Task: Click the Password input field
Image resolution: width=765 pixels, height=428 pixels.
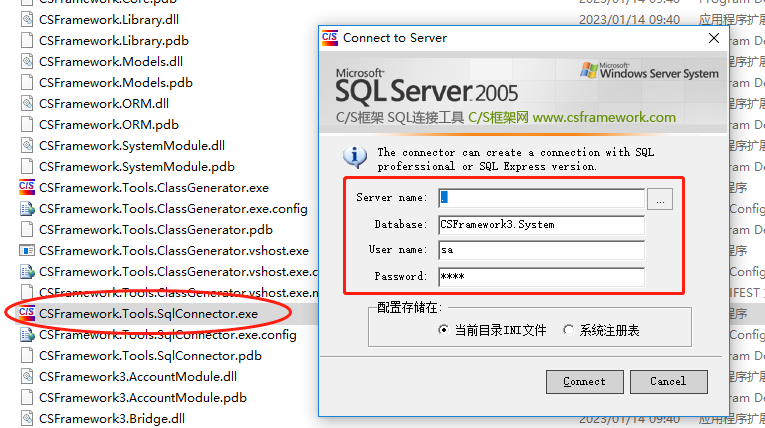Action: (542, 277)
